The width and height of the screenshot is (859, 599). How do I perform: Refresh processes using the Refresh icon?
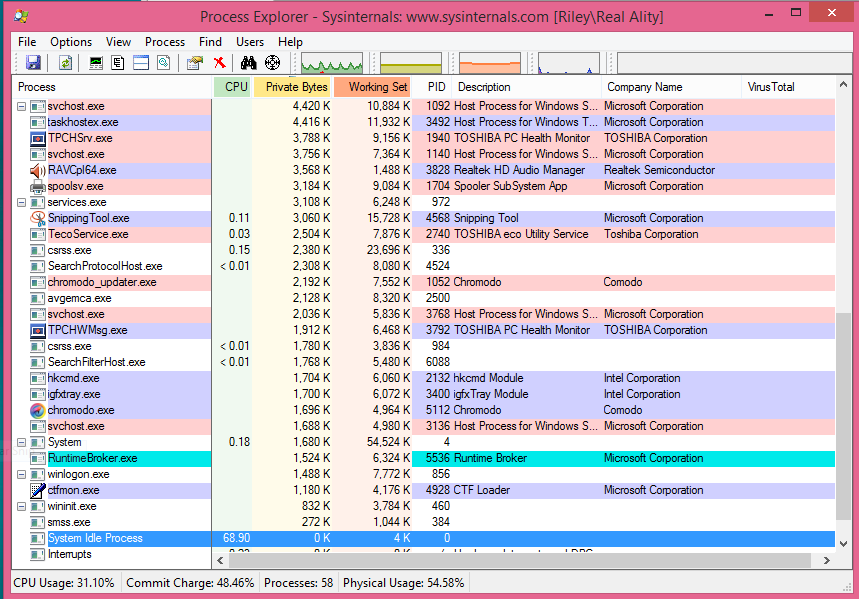[x=64, y=62]
